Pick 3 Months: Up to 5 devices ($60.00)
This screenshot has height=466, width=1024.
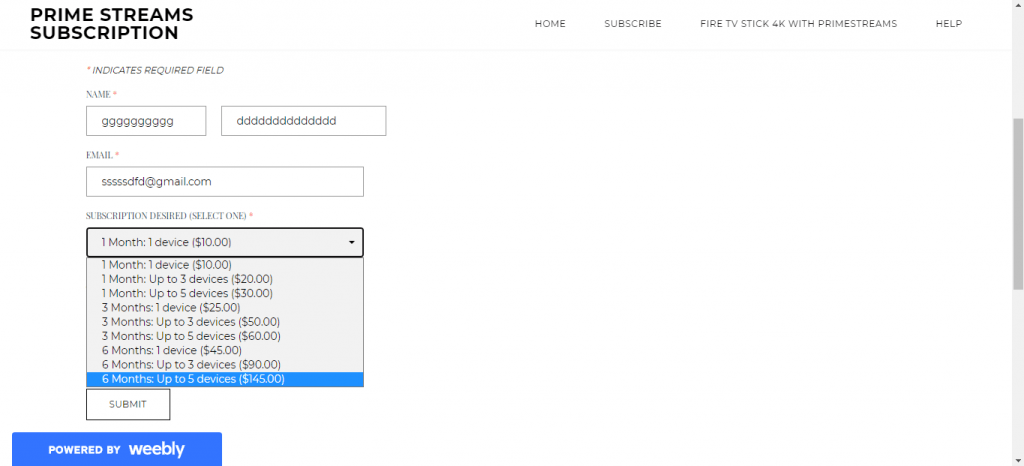click(x=225, y=336)
